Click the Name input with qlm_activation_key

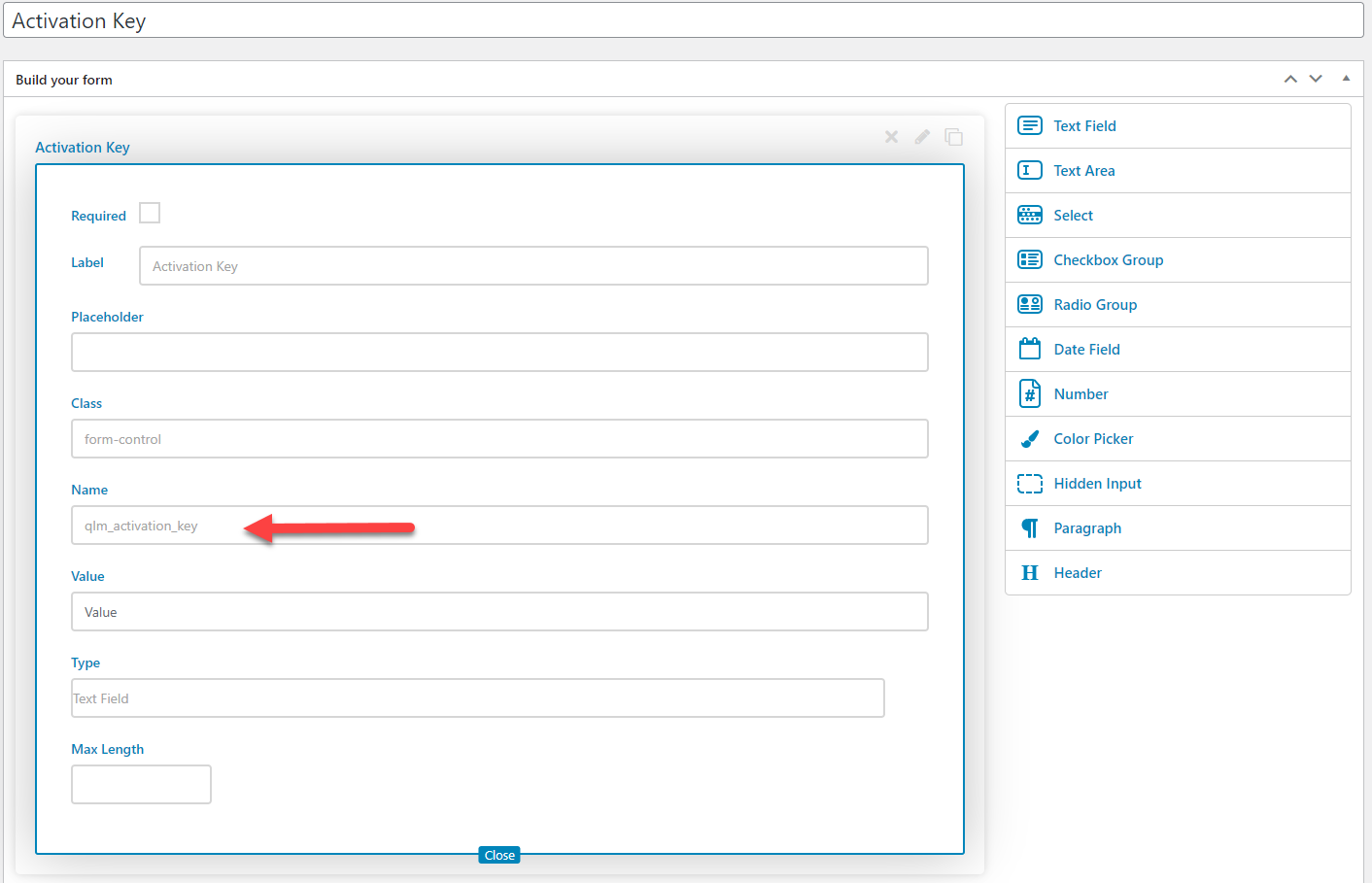[x=499, y=525]
